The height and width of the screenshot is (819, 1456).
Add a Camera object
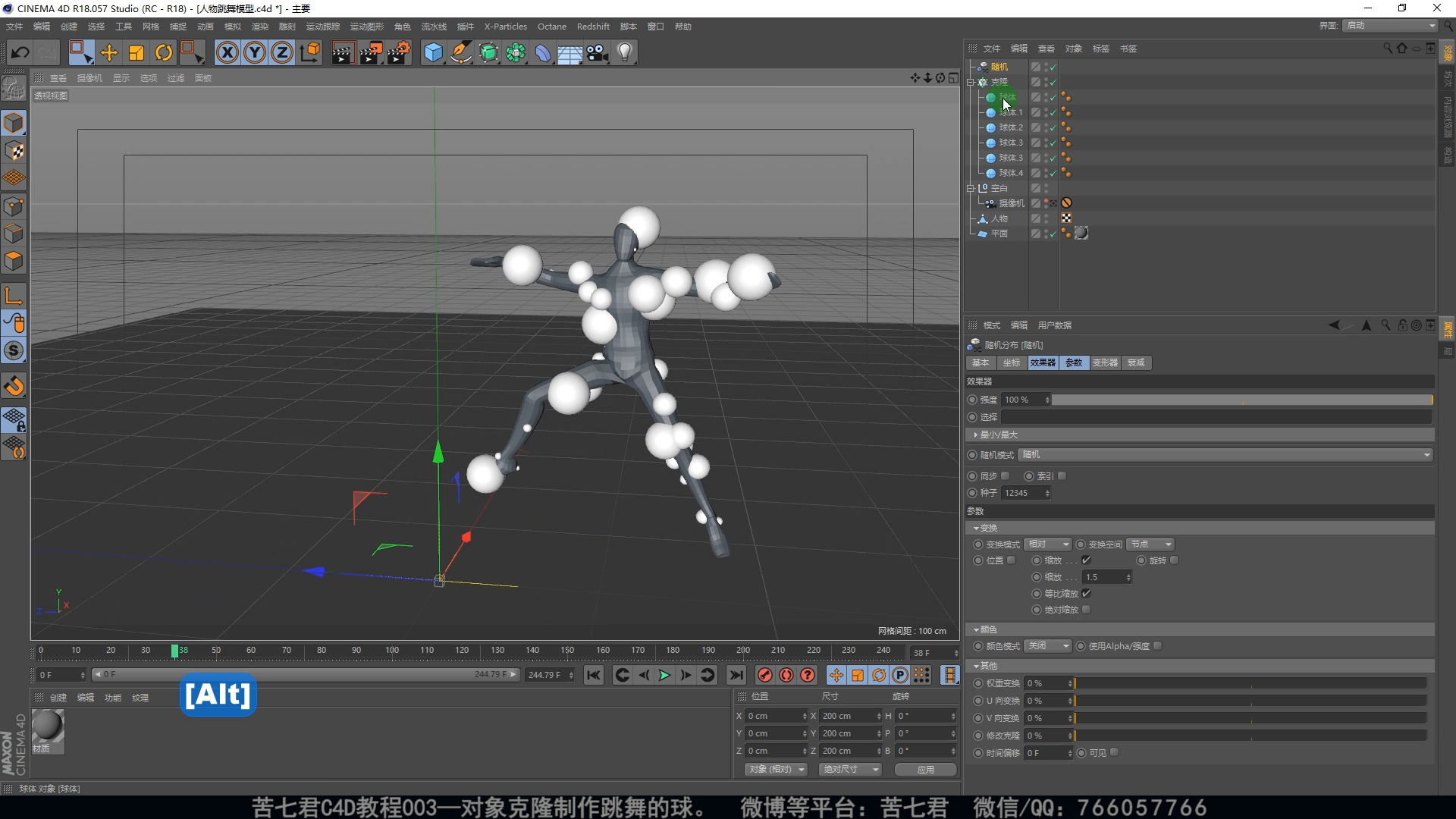pyautogui.click(x=598, y=52)
